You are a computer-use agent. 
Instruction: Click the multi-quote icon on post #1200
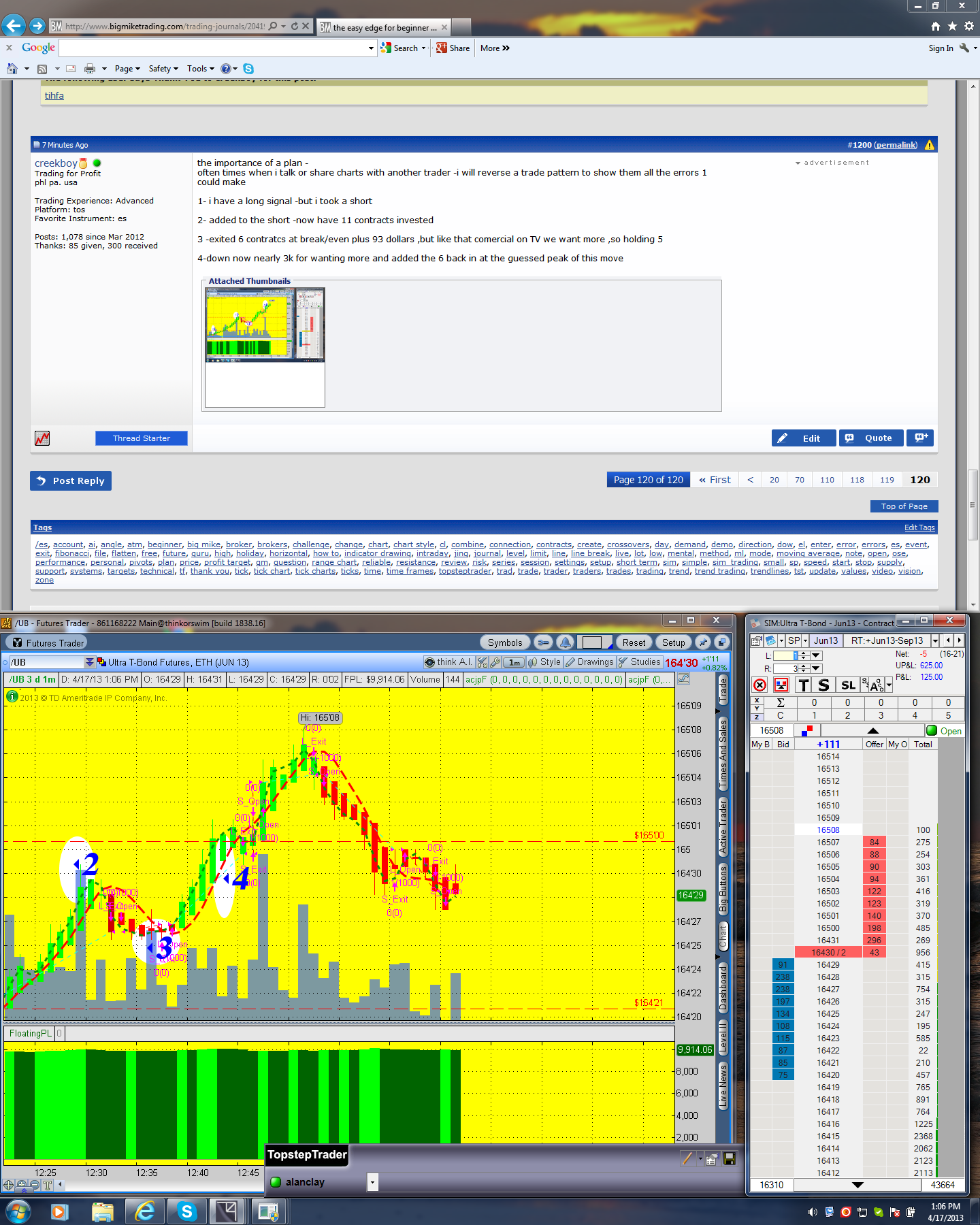click(x=920, y=438)
